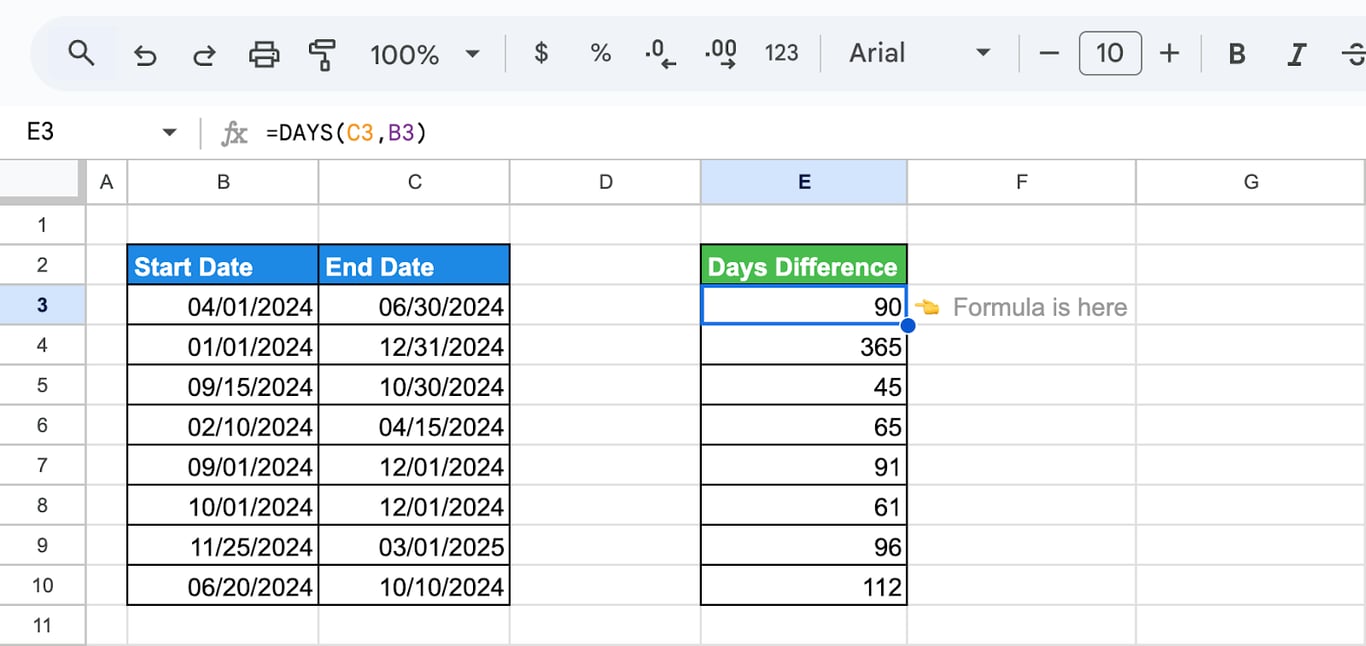Select cell with start date 01/01/2024
The image size is (1366, 646).
(x=223, y=346)
